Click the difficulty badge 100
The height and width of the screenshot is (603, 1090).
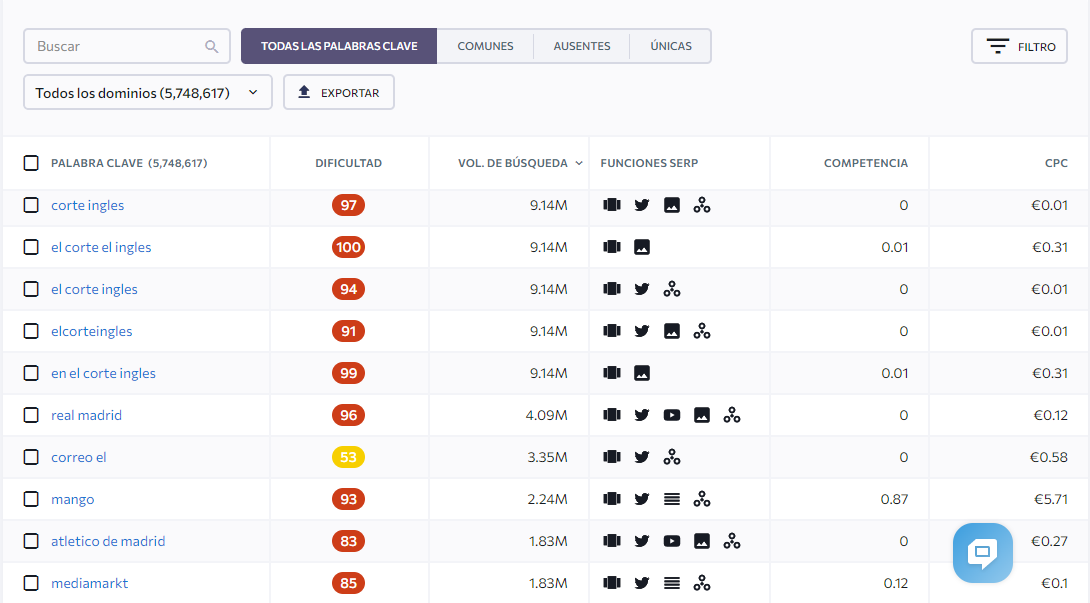(348, 247)
